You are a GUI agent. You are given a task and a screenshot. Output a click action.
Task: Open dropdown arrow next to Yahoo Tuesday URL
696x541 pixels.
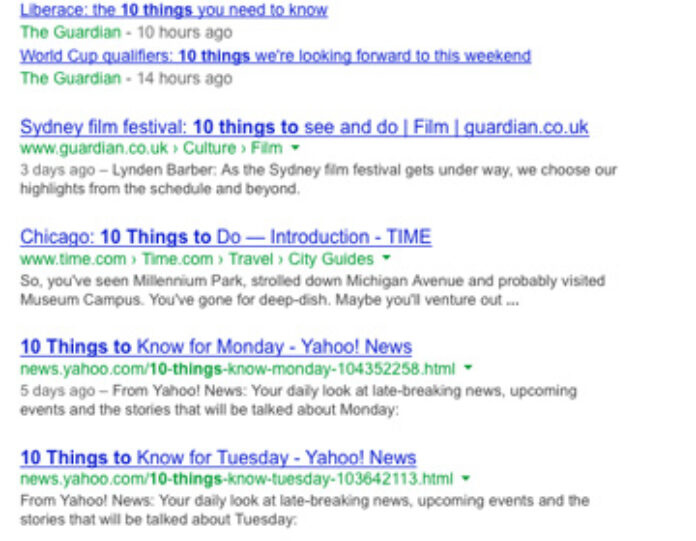[466, 479]
